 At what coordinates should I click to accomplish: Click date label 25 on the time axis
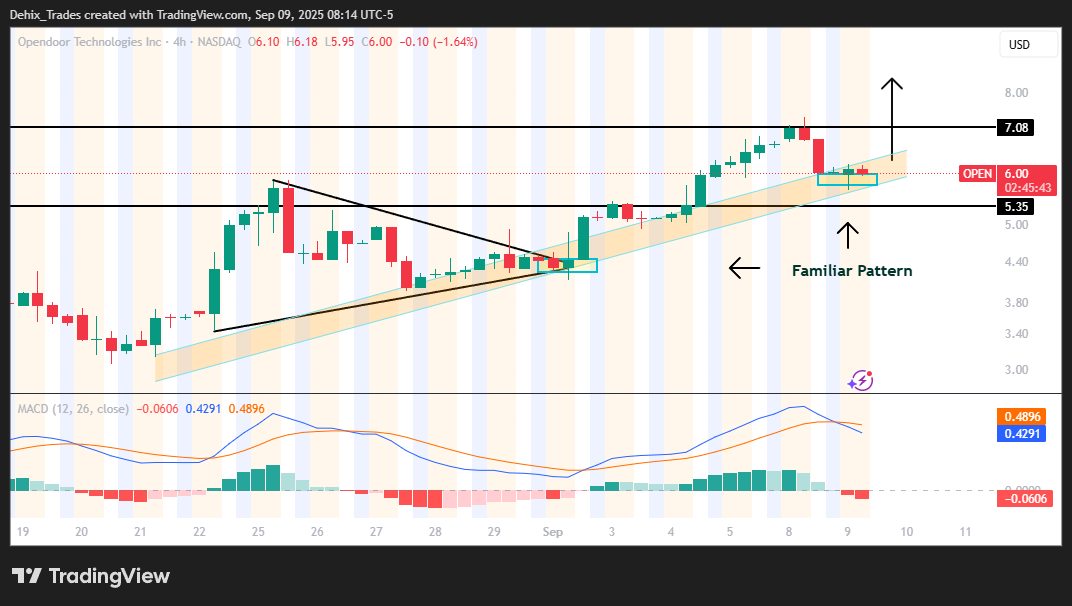point(258,531)
